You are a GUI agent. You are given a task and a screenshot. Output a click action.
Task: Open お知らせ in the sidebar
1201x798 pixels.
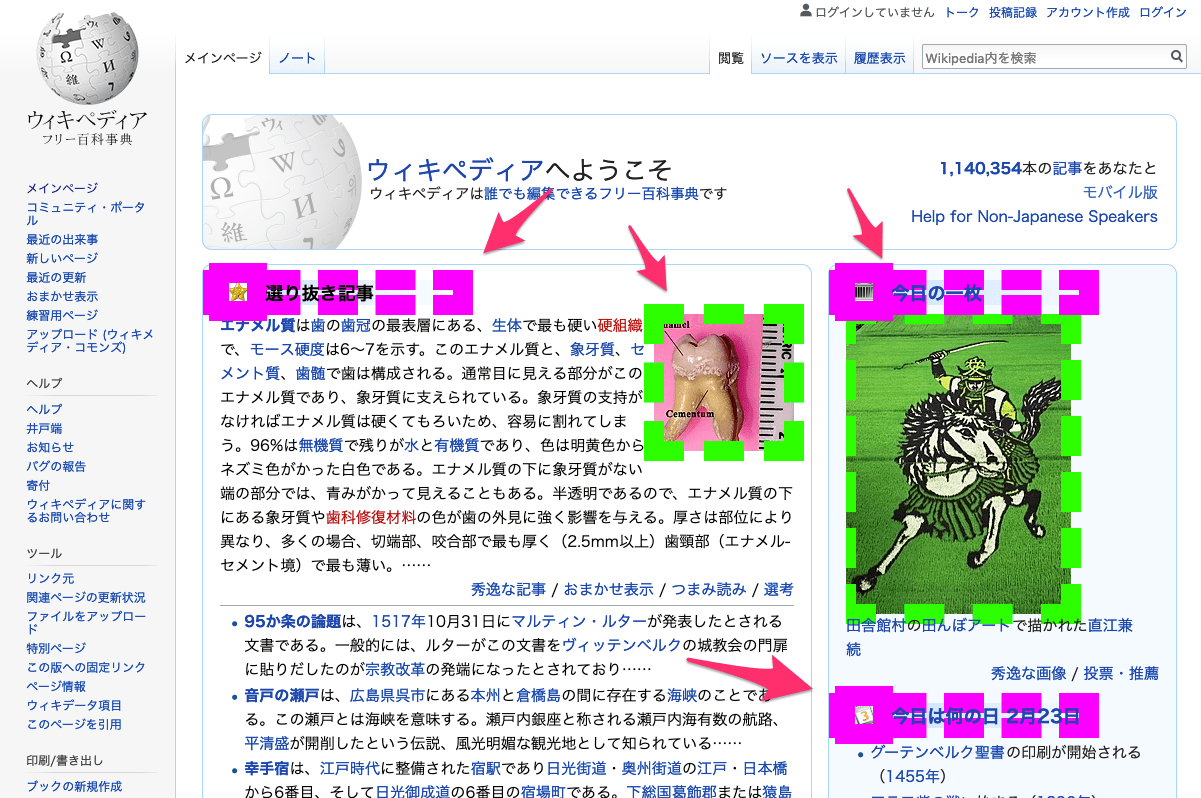coord(50,447)
